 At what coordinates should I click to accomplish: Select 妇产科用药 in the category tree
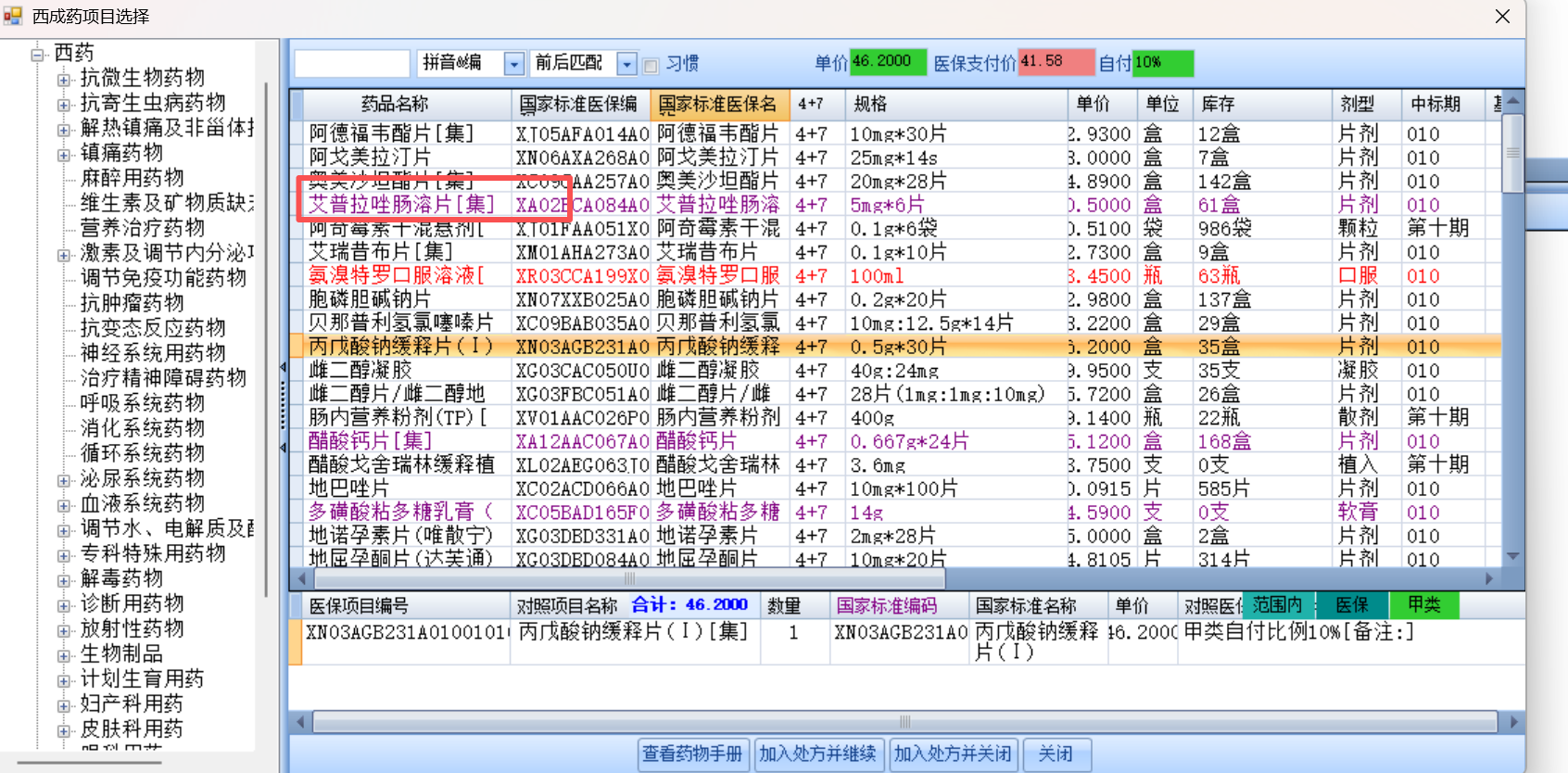click(132, 703)
